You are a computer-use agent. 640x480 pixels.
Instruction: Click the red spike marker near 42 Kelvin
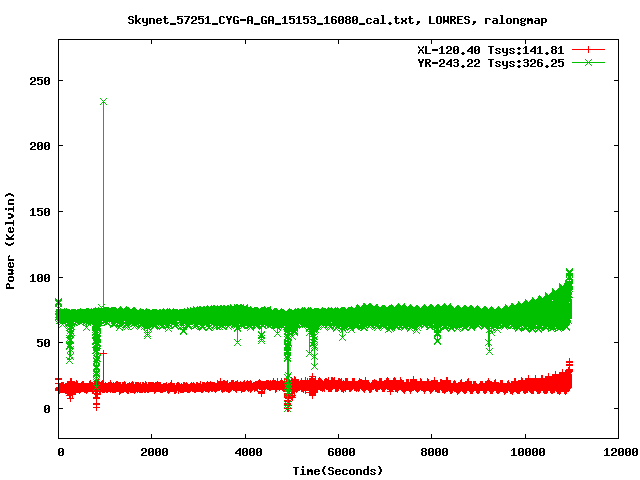click(103, 353)
